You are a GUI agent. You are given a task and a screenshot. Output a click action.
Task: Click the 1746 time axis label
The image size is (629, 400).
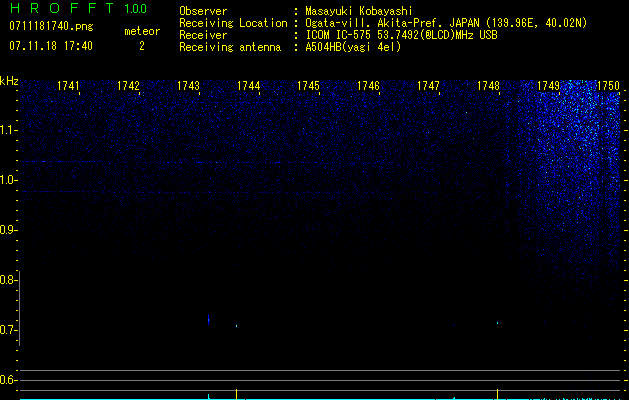click(368, 86)
